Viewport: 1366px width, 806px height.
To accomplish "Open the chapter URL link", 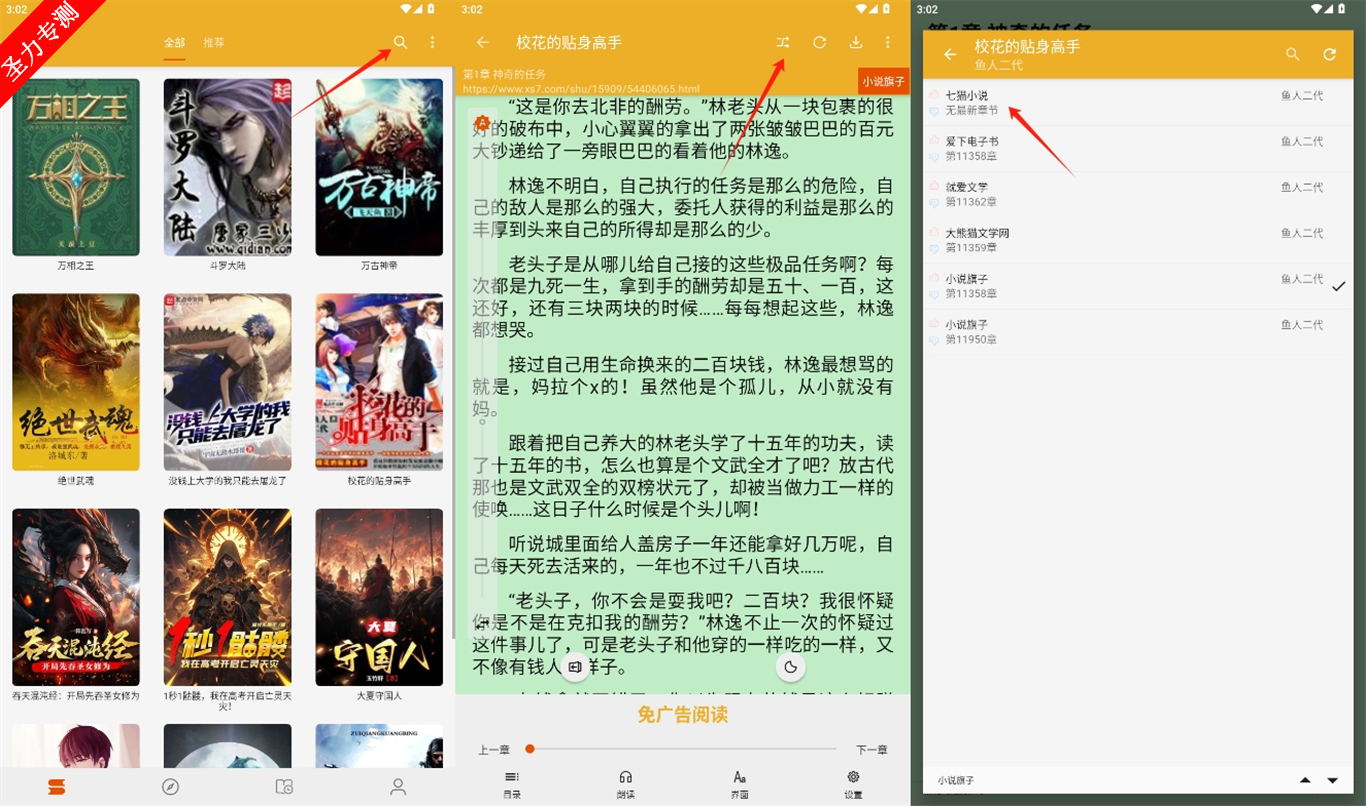I will 581,89.
